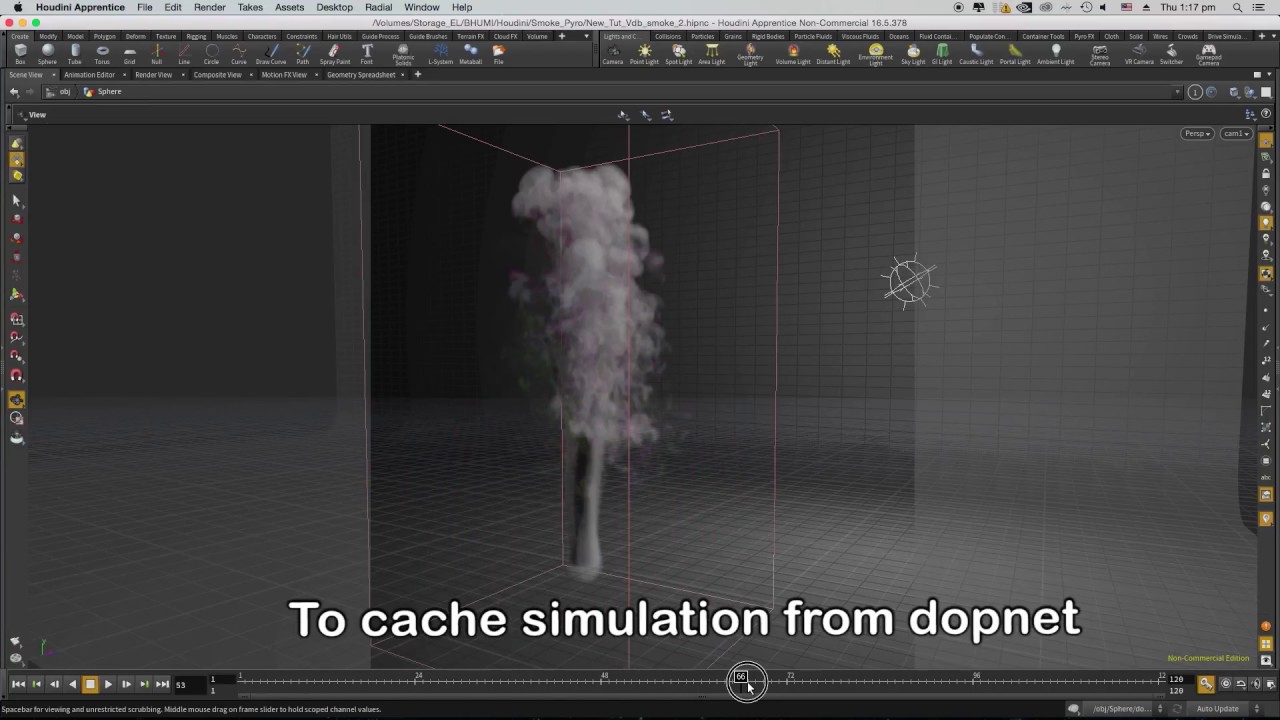Open macOS Spotlight search
Image resolution: width=1280 pixels, height=720 pixels.
pos(1237,7)
